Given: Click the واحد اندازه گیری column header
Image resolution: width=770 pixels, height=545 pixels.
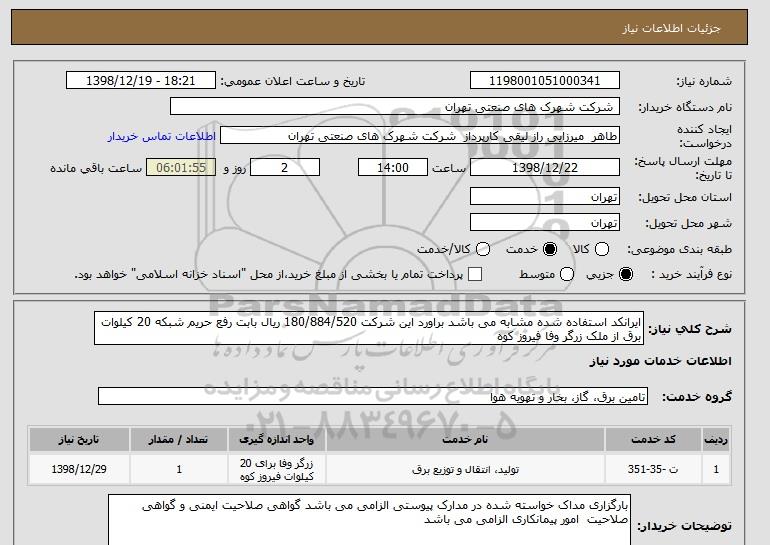Looking at the screenshot, I should tap(276, 439).
